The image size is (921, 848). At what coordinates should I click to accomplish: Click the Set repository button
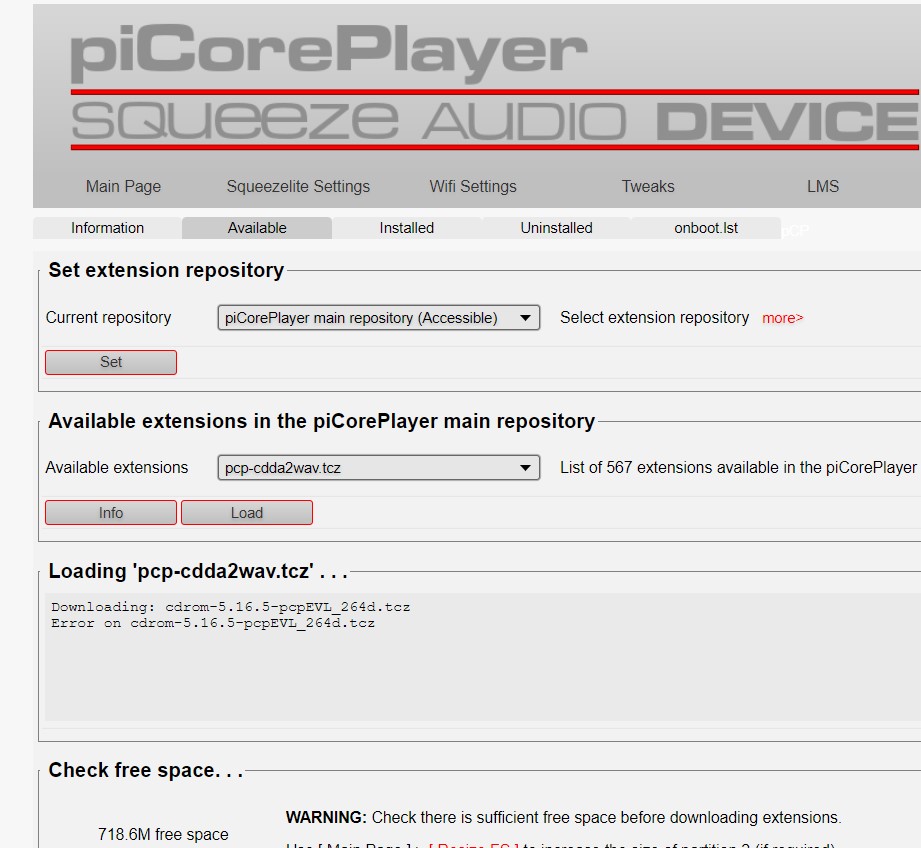pos(111,362)
